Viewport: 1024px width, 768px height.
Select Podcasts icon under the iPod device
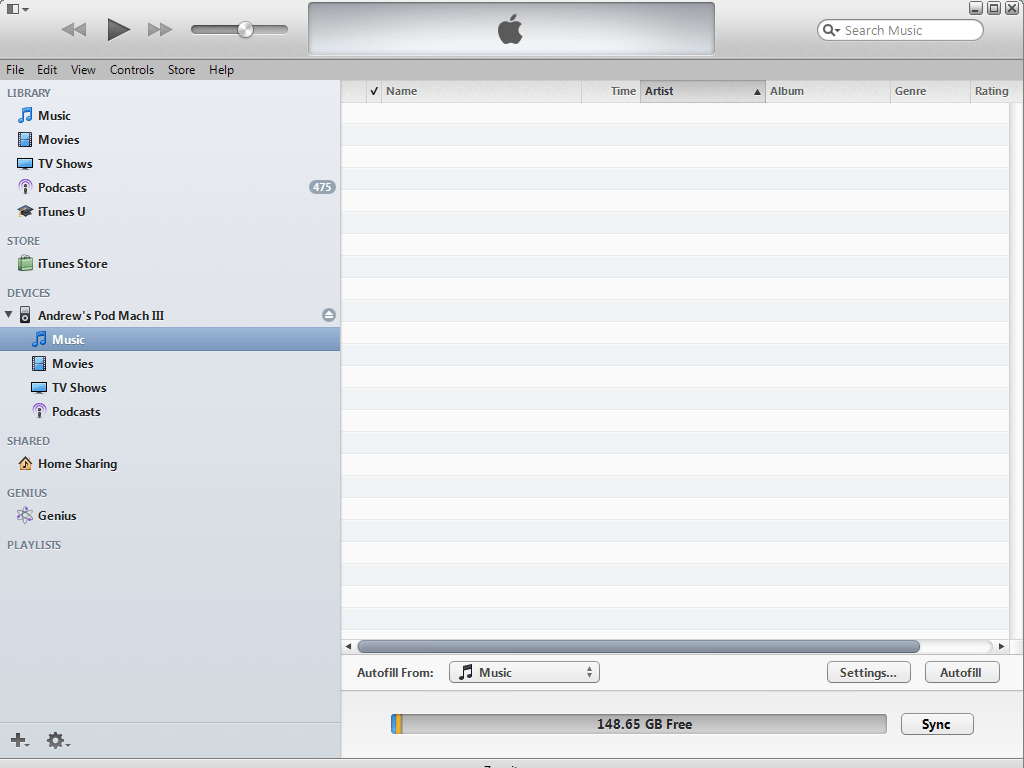click(x=39, y=411)
